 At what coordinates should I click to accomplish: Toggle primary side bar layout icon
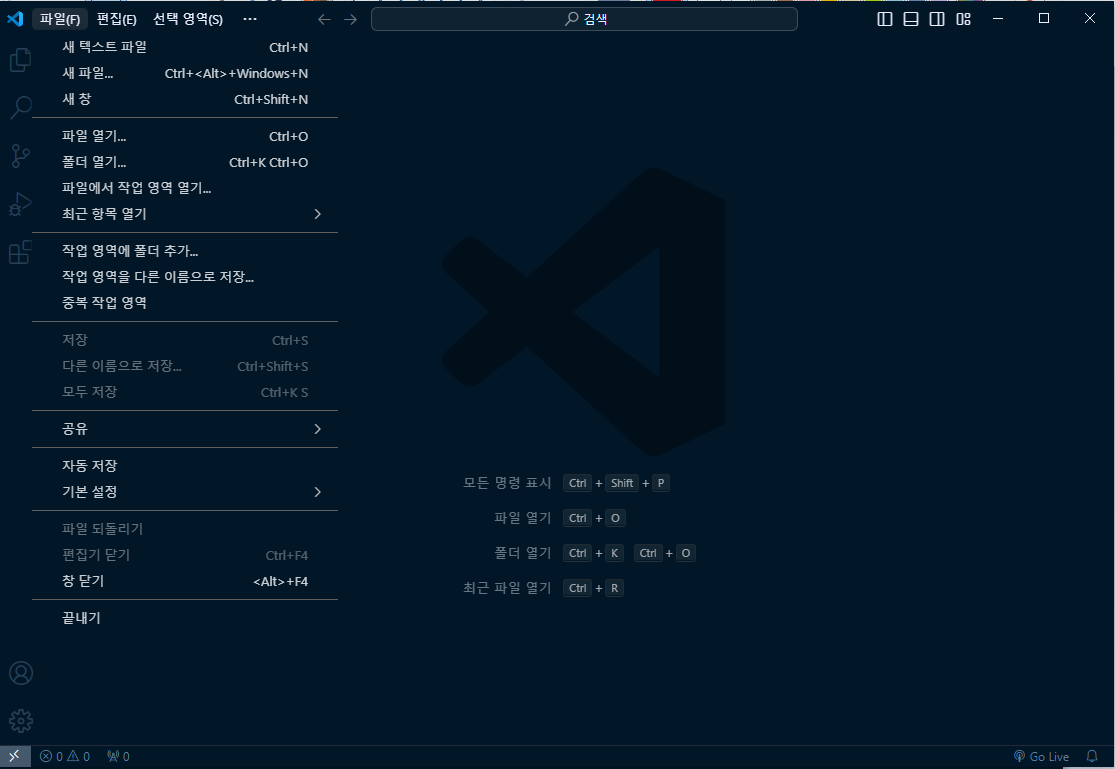tap(885, 19)
